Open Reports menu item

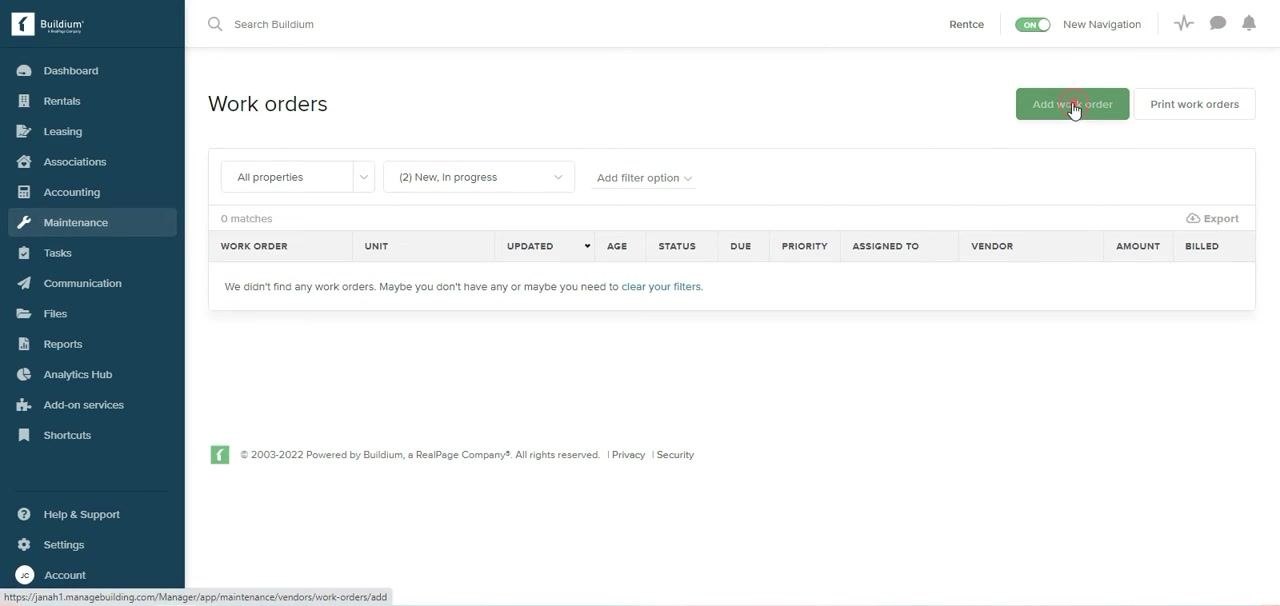(63, 344)
